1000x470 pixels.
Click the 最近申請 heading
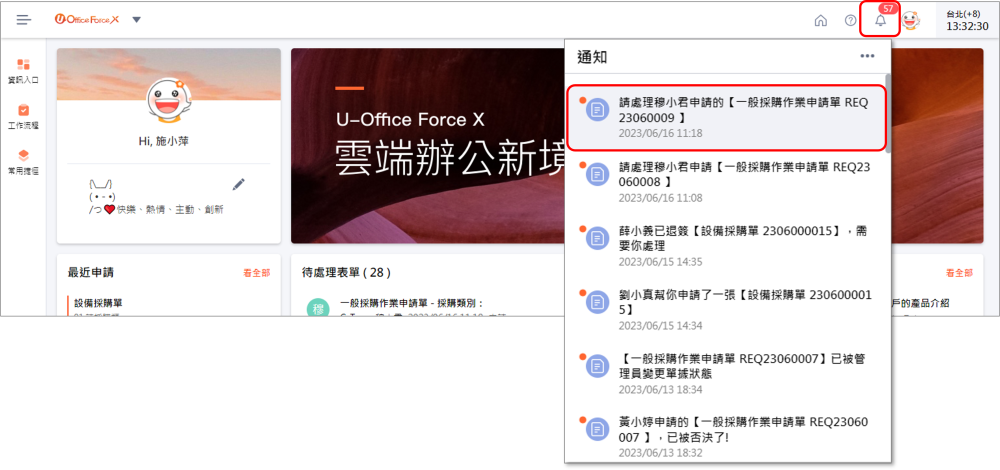click(x=91, y=273)
